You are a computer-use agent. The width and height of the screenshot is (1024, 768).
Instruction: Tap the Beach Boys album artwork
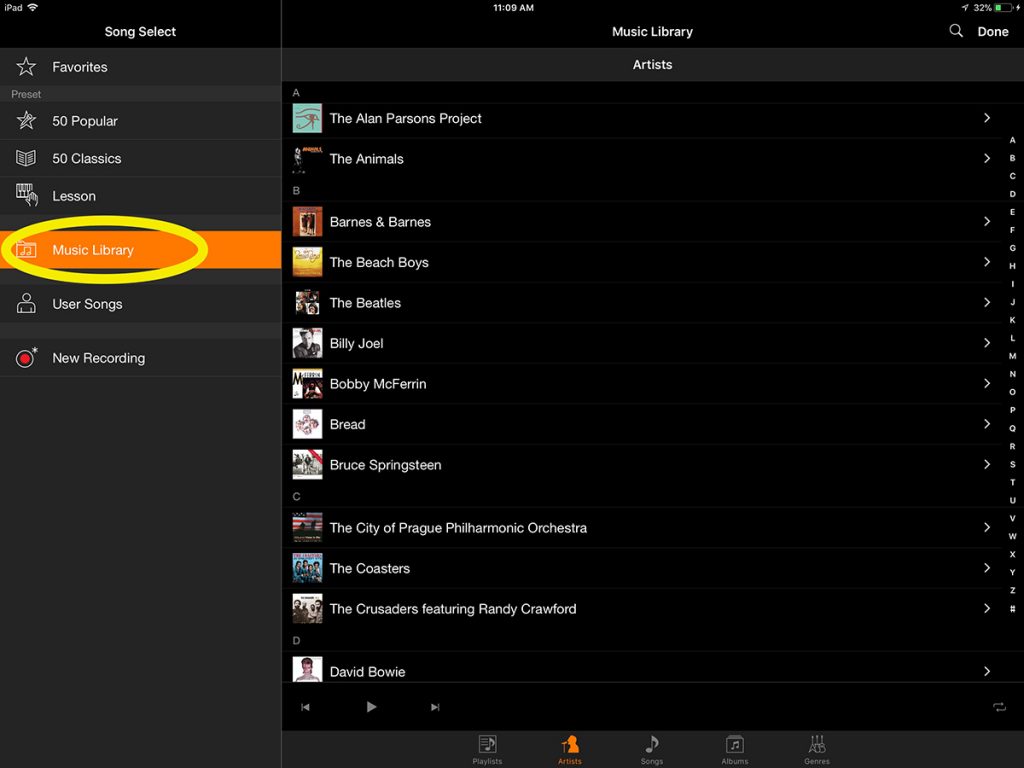[307, 262]
